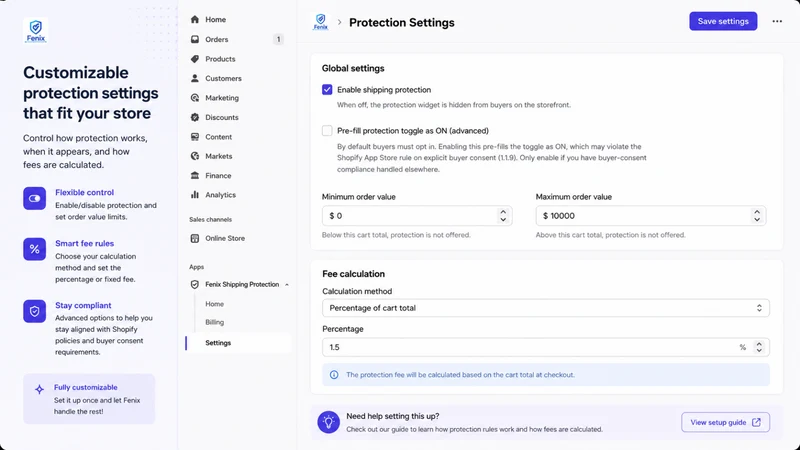
Task: Click the Customers person icon
Action: pyautogui.click(x=194, y=78)
